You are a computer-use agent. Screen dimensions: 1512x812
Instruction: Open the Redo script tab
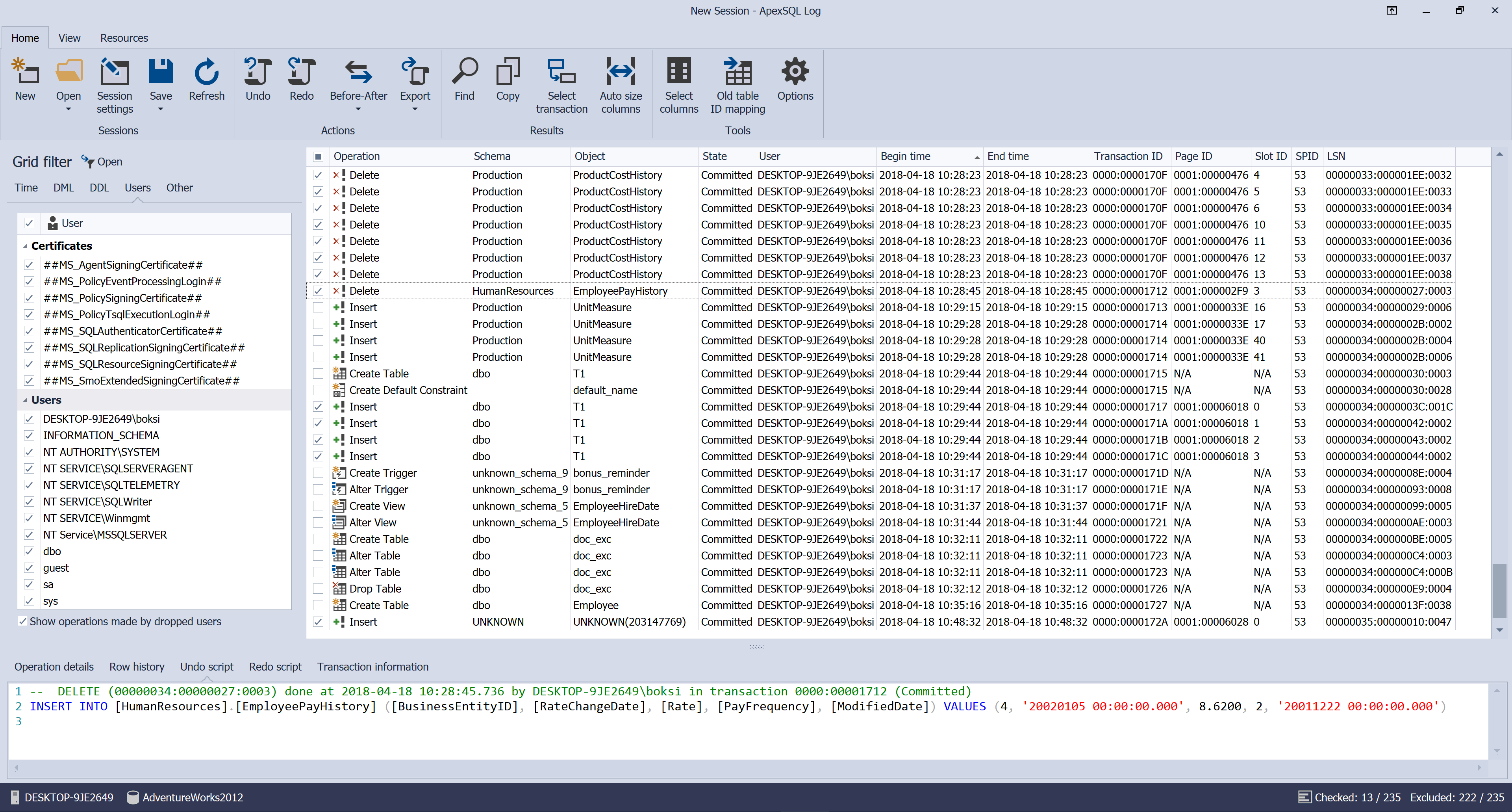pos(275,666)
